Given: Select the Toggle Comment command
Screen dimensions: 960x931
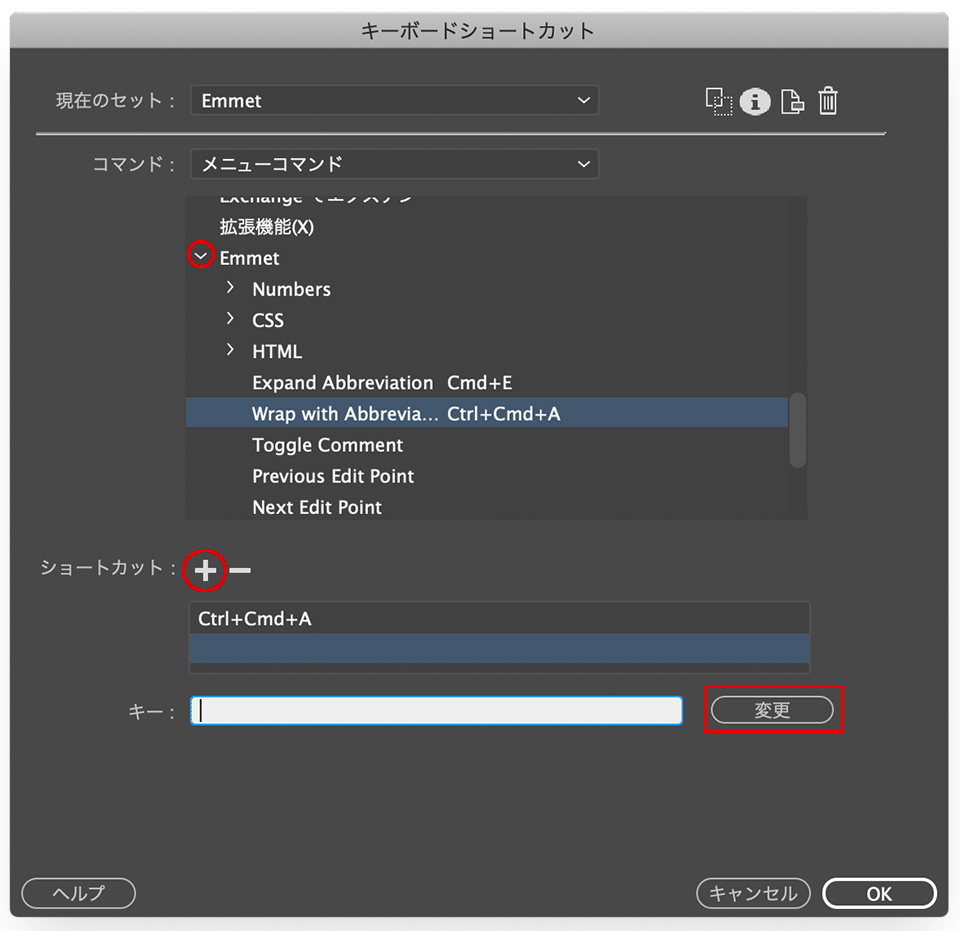Looking at the screenshot, I should click(327, 445).
